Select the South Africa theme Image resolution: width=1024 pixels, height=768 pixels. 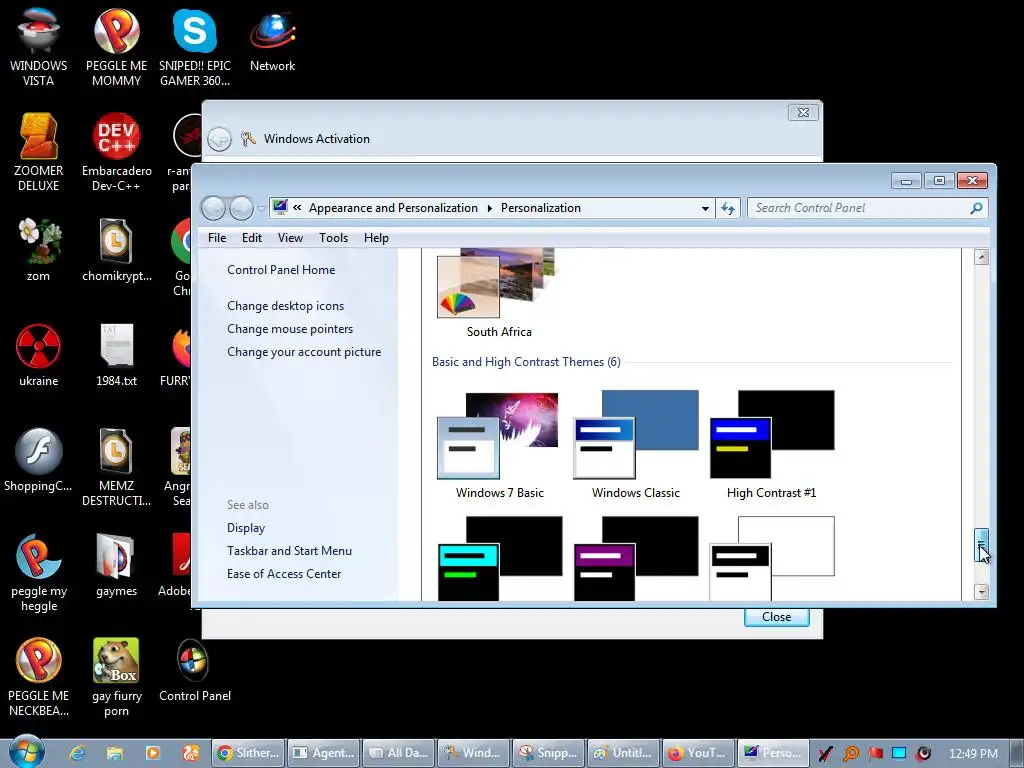point(499,294)
